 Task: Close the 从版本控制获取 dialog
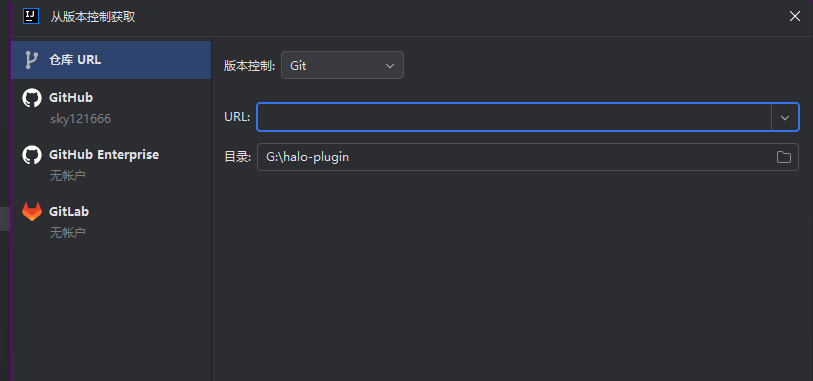[x=794, y=16]
